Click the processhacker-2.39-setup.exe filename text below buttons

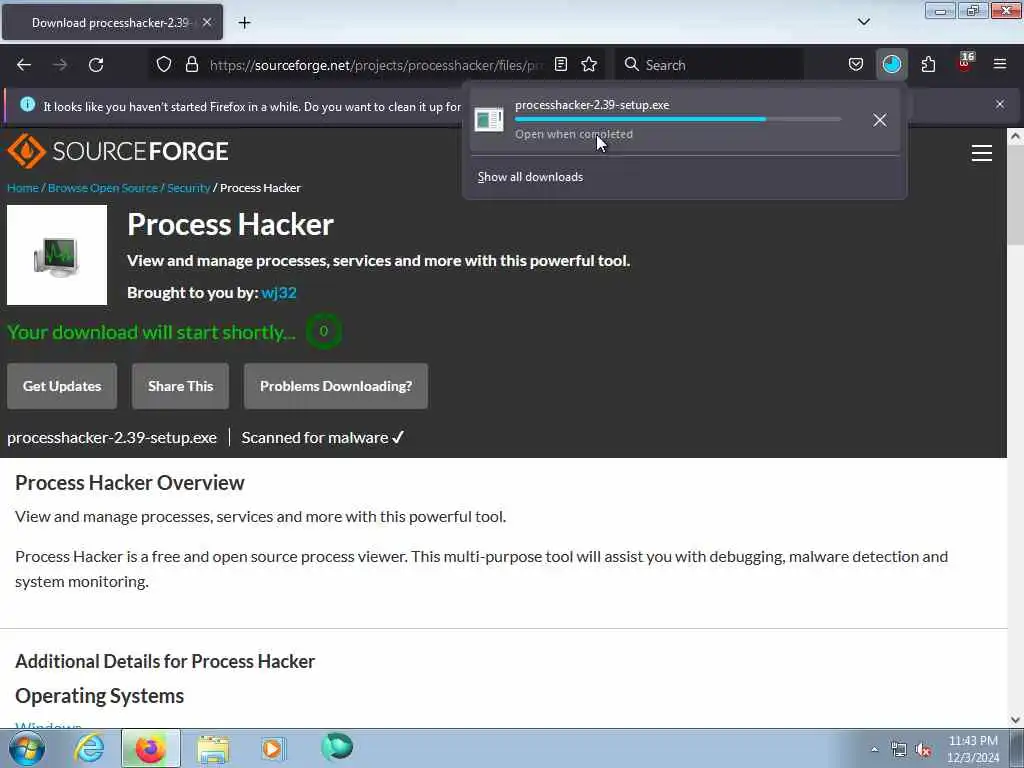click(x=112, y=438)
